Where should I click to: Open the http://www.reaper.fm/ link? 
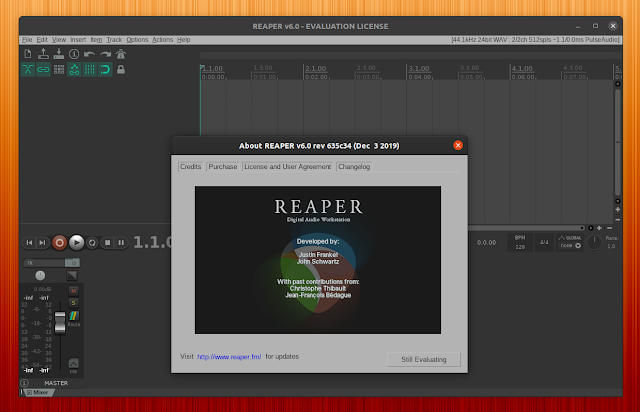tap(229, 356)
